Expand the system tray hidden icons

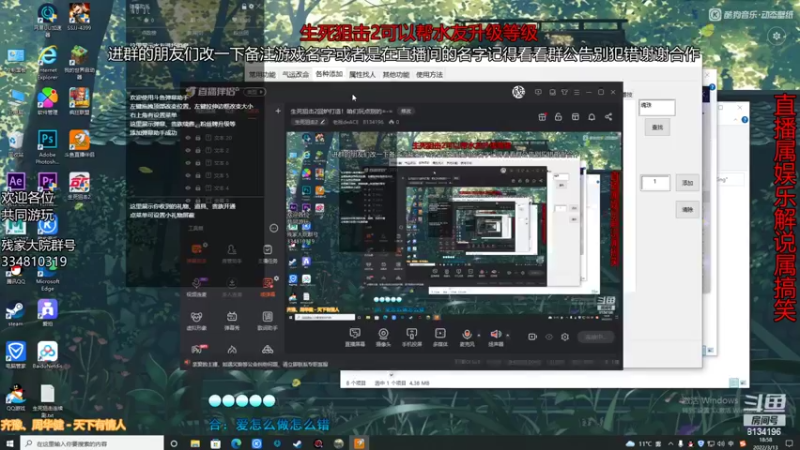[x=670, y=443]
